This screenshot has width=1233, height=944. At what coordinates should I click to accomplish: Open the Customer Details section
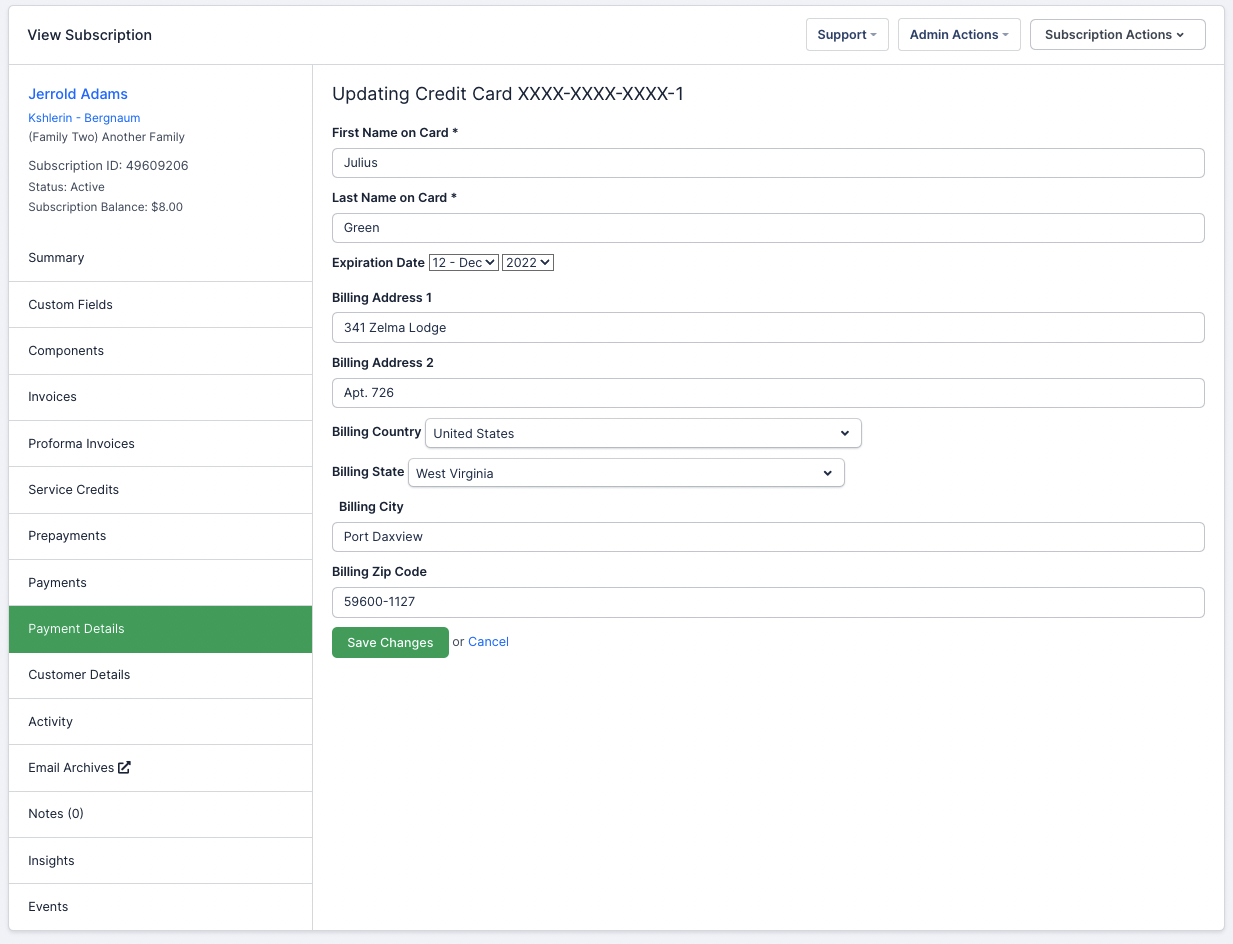(x=79, y=675)
